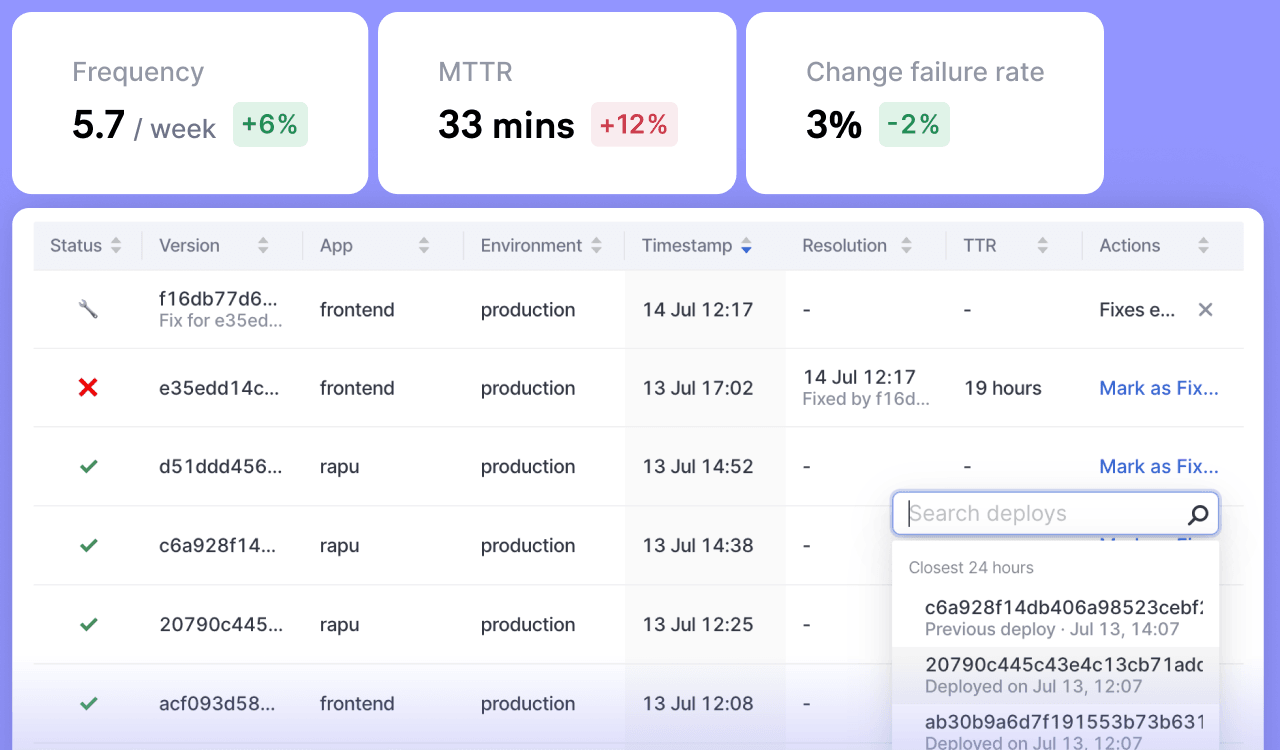Click the green checkmark for c6a928f14 deploy

(88, 546)
